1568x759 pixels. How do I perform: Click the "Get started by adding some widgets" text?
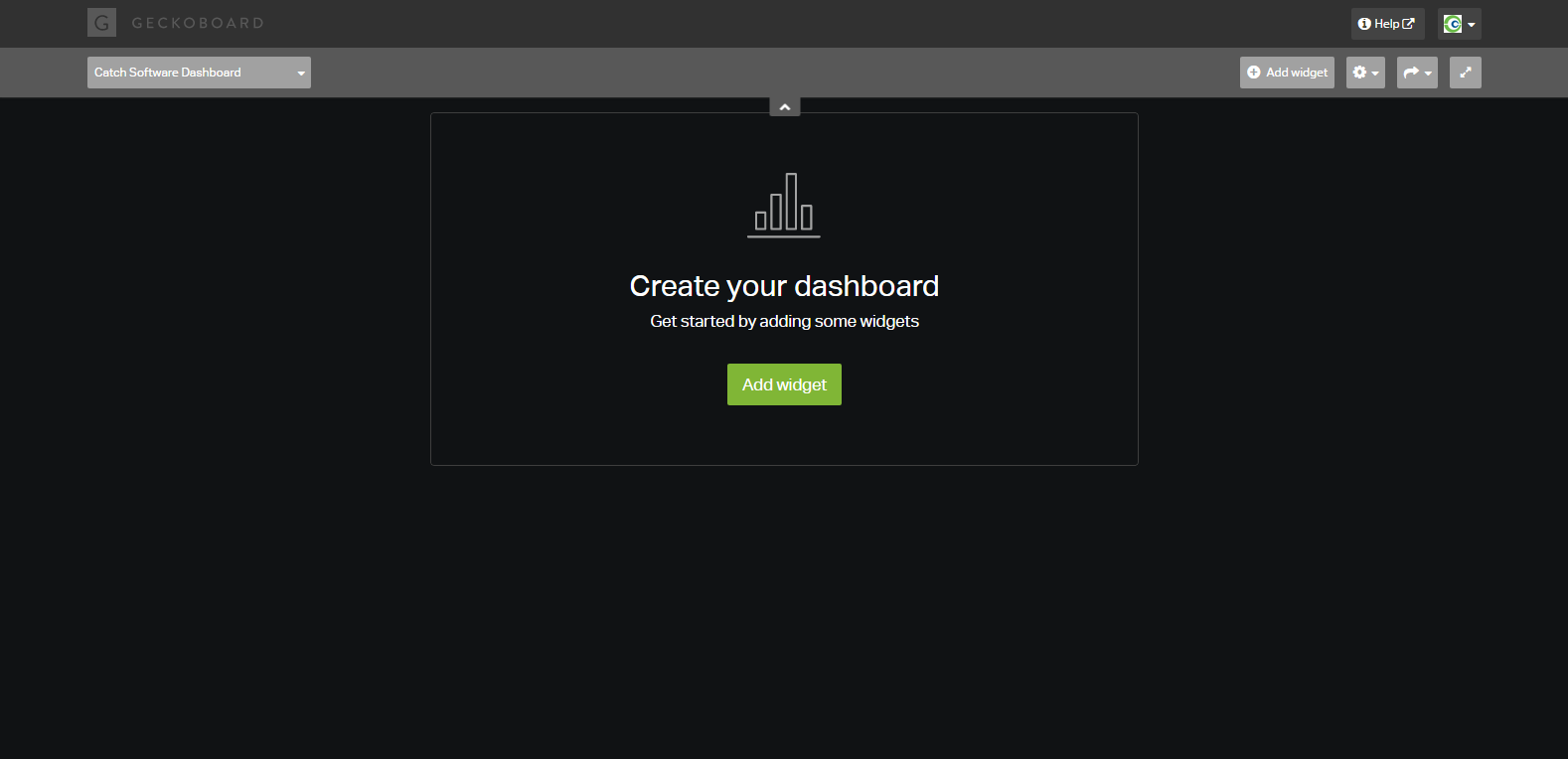784,321
